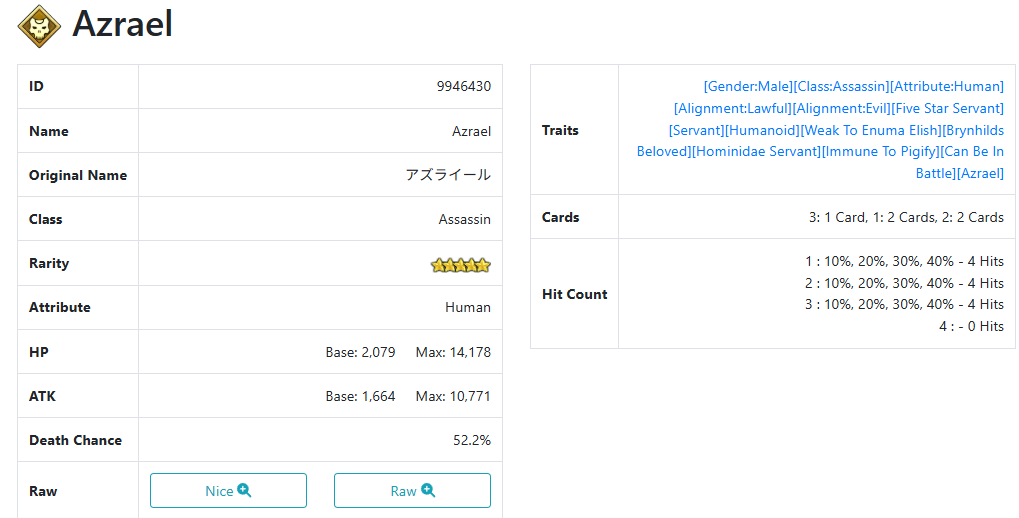Screen dimensions: 1019x518
Task: Click the Rarity row label
Action: point(49,263)
